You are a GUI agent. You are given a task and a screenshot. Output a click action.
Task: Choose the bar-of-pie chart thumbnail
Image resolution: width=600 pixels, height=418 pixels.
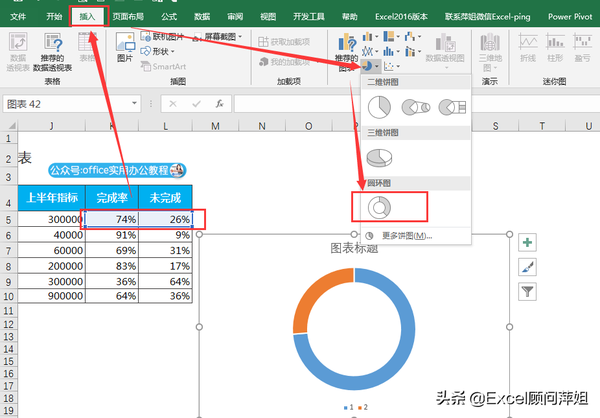[x=452, y=108]
